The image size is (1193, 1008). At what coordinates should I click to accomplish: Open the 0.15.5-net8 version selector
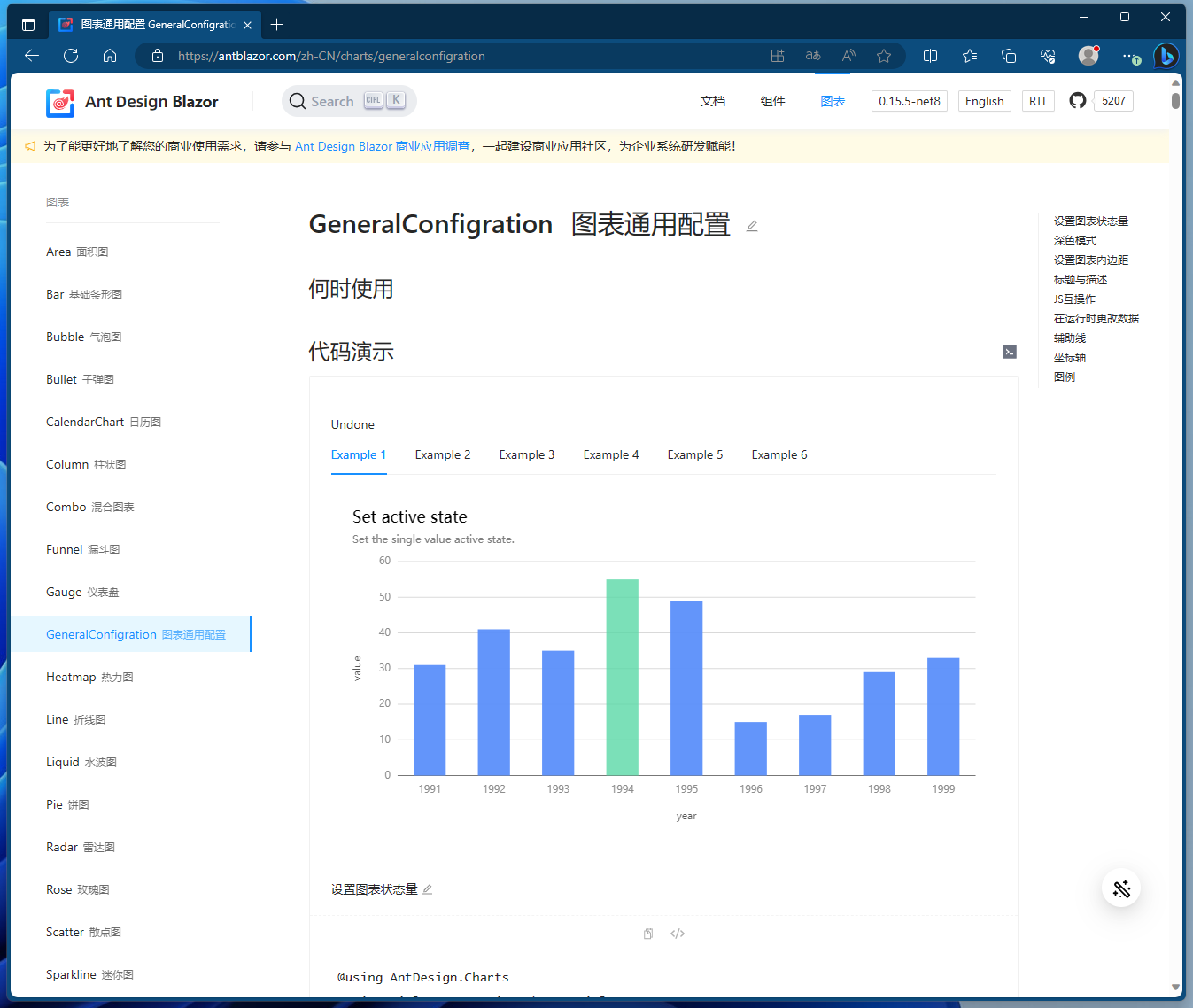click(x=909, y=100)
